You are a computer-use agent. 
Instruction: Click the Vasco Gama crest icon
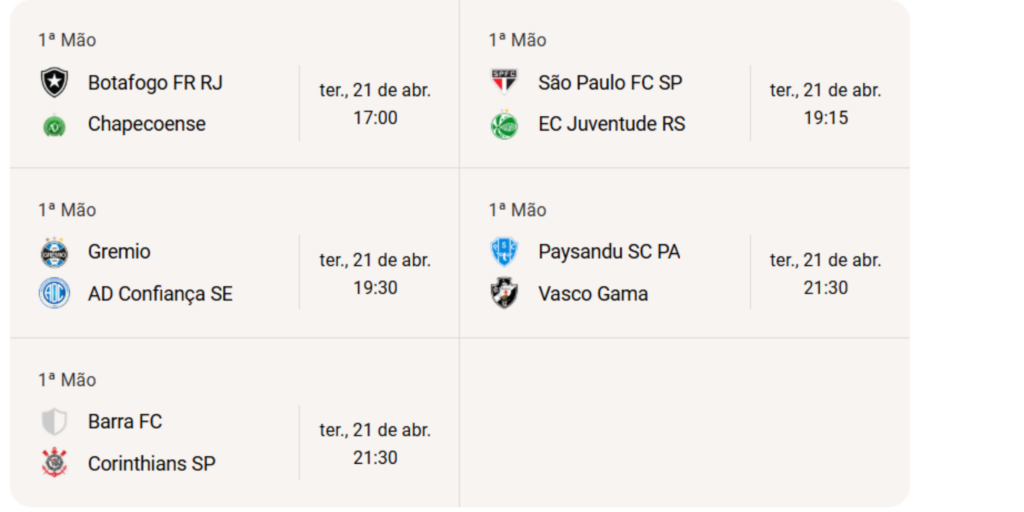[504, 294]
